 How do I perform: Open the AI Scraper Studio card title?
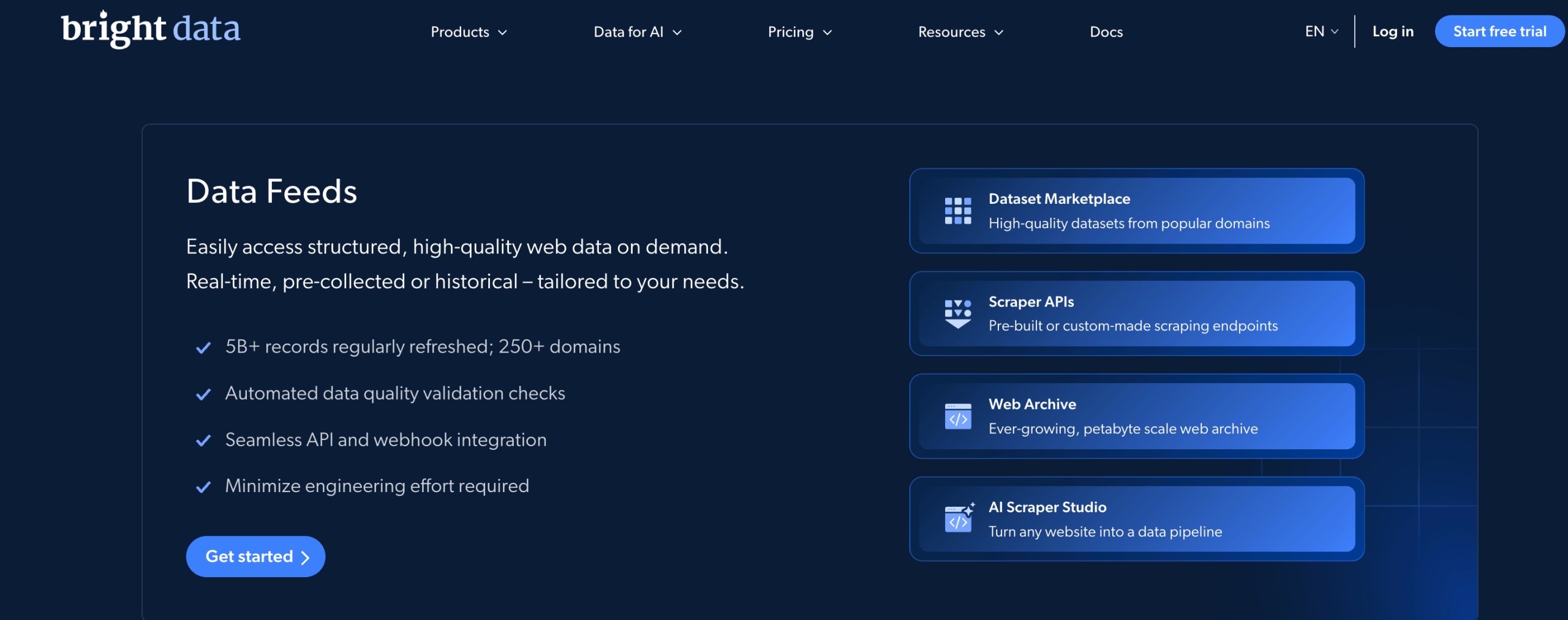click(x=1047, y=507)
